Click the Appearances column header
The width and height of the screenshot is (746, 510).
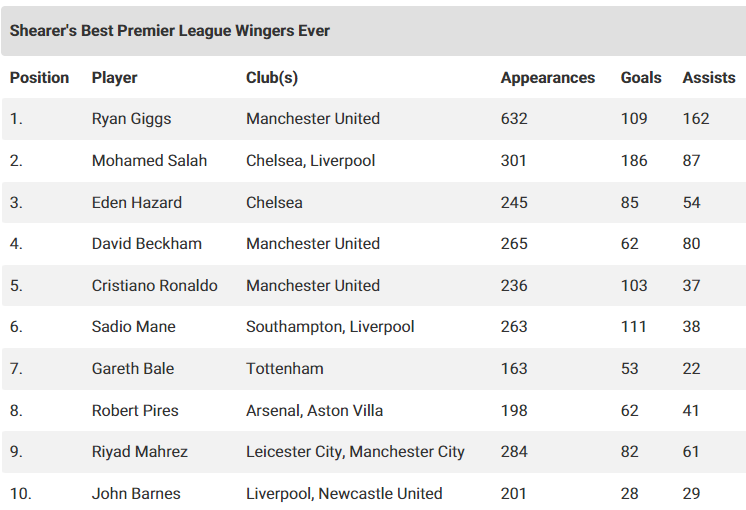pyautogui.click(x=548, y=78)
